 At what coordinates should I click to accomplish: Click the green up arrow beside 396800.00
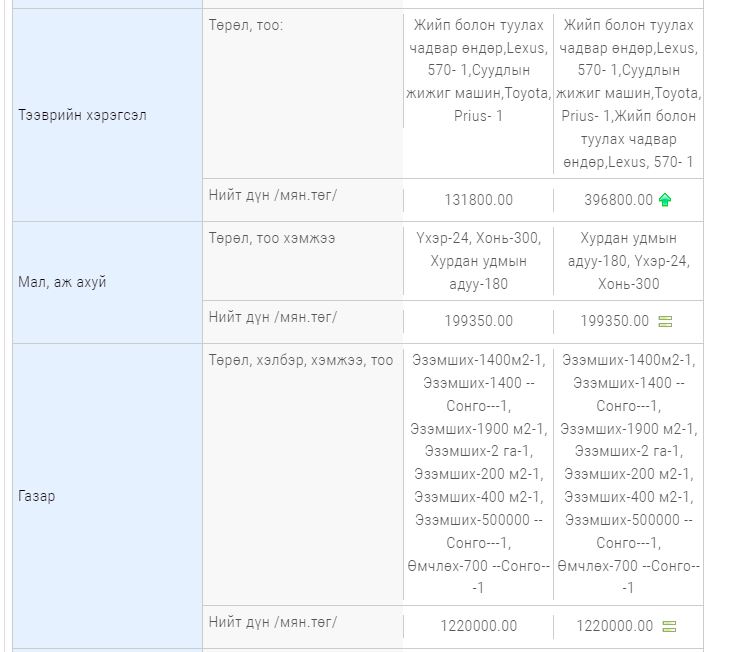click(x=665, y=200)
